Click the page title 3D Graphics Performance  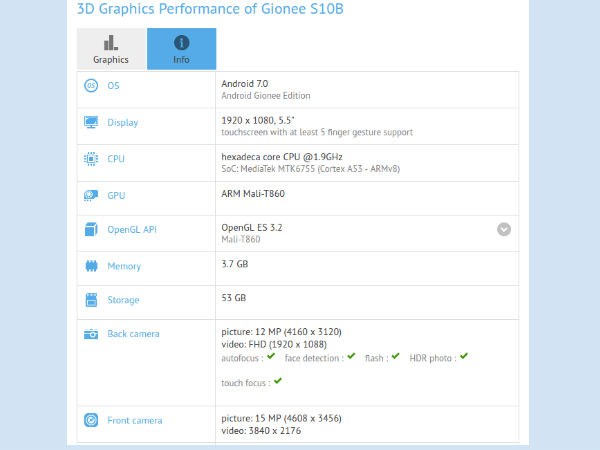(x=210, y=8)
